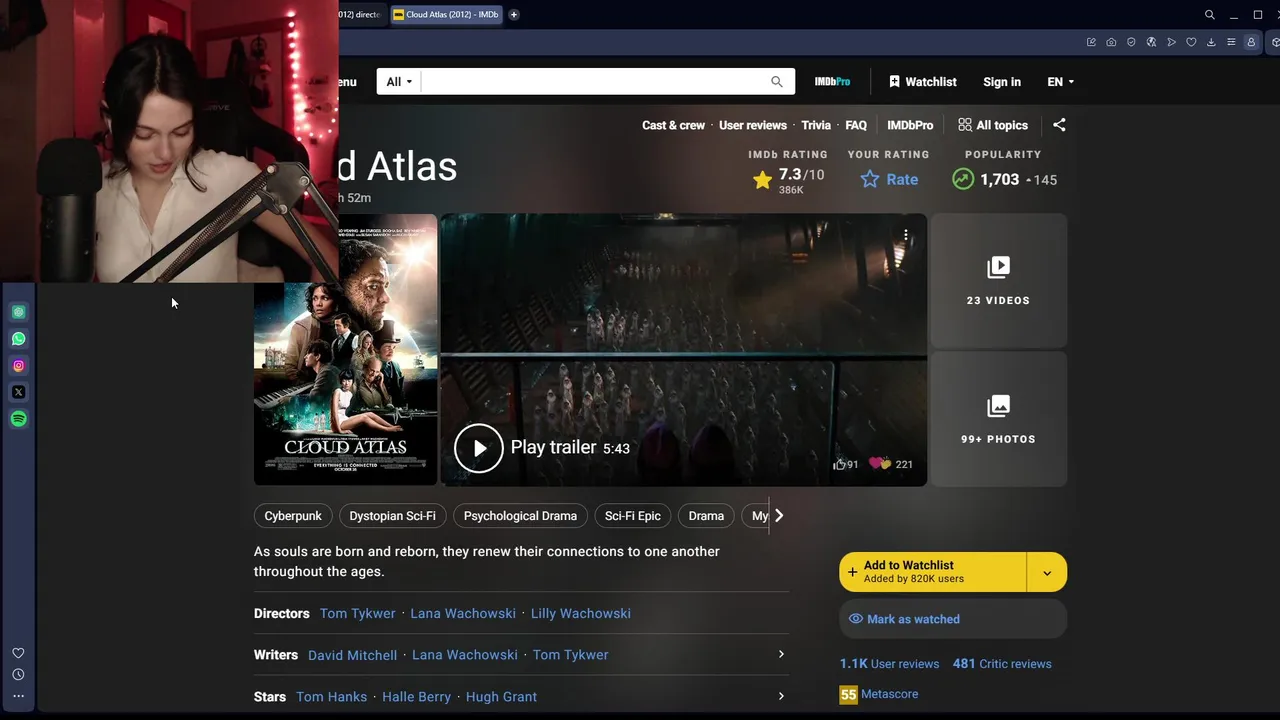Open the EN language dropdown

(x=1061, y=82)
